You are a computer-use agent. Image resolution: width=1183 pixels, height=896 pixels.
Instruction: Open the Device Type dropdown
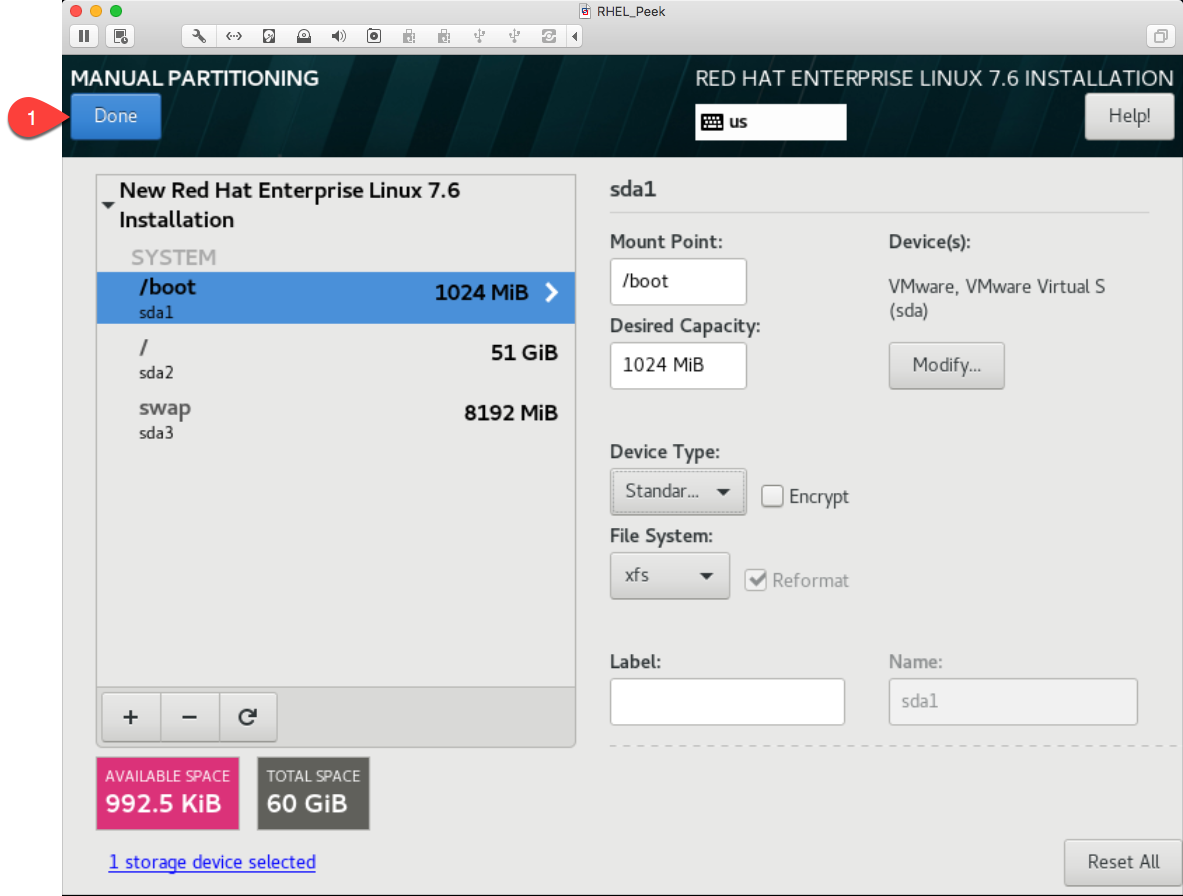678,492
